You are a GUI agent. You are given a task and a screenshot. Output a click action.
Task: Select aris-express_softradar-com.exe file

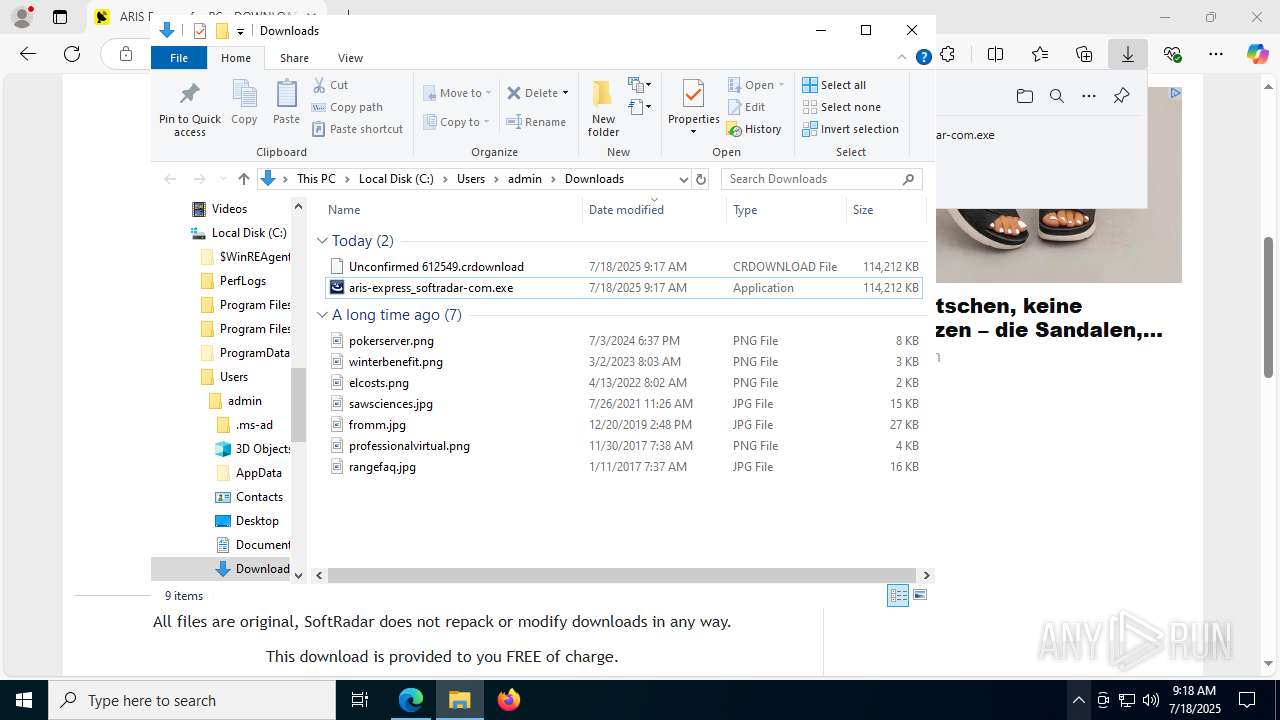(624, 288)
